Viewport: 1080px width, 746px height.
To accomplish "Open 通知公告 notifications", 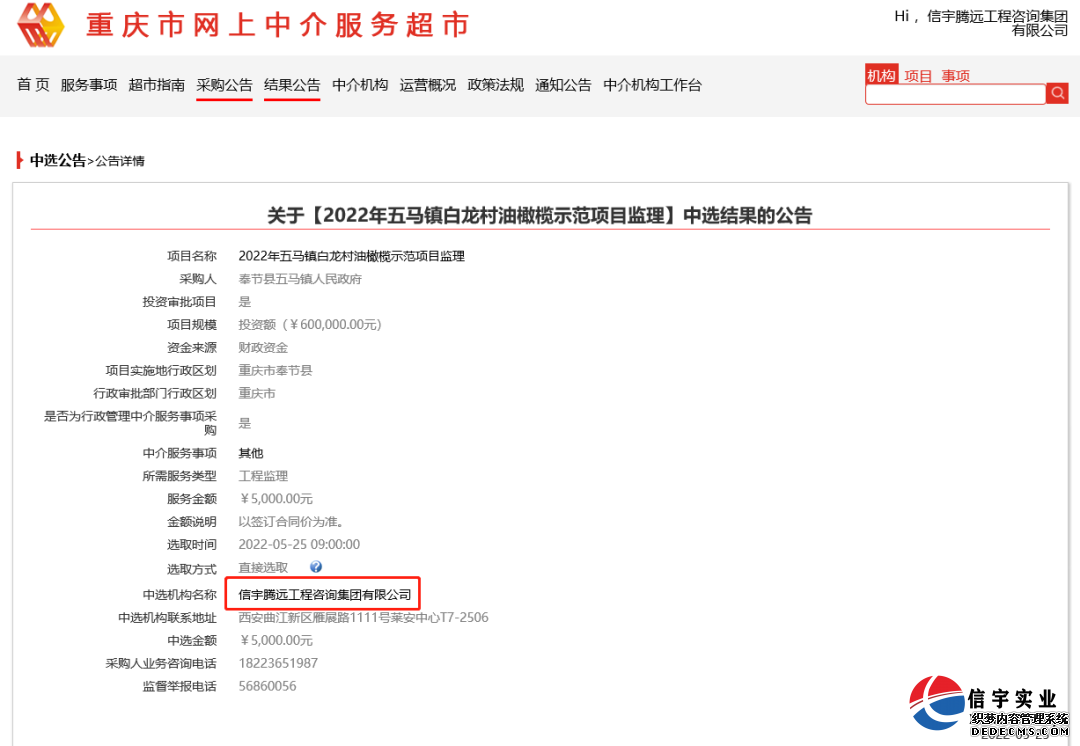I will [562, 85].
